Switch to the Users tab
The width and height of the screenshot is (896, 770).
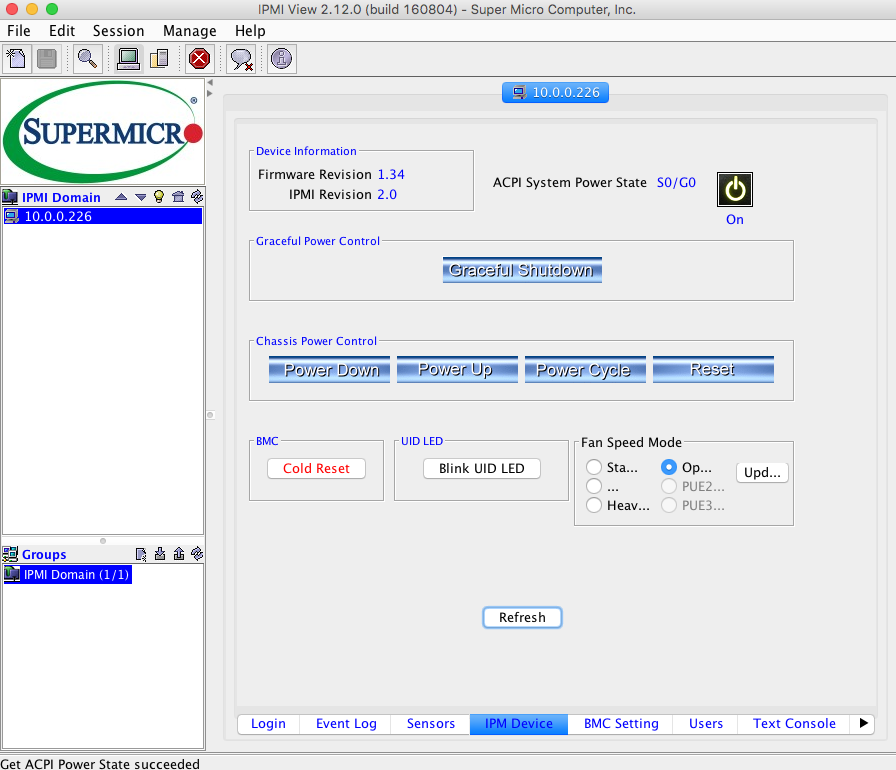706,724
